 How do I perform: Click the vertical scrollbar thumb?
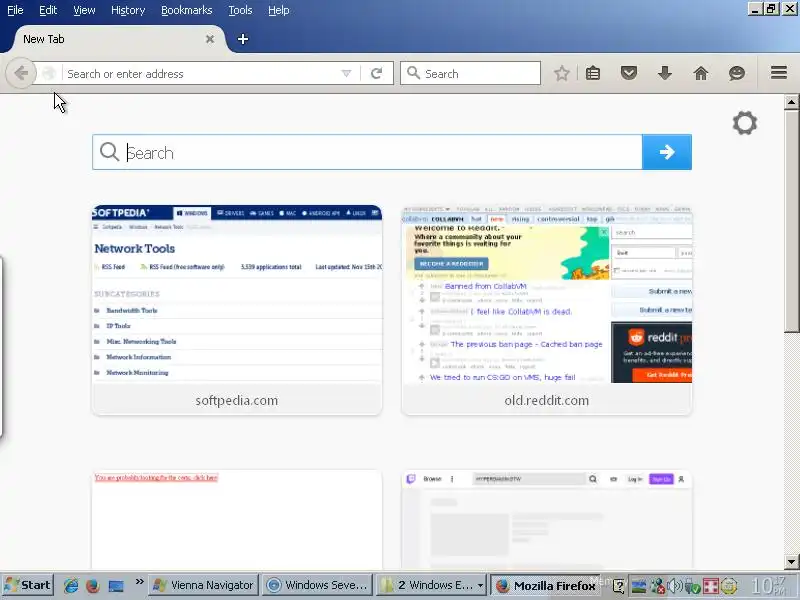[791, 221]
